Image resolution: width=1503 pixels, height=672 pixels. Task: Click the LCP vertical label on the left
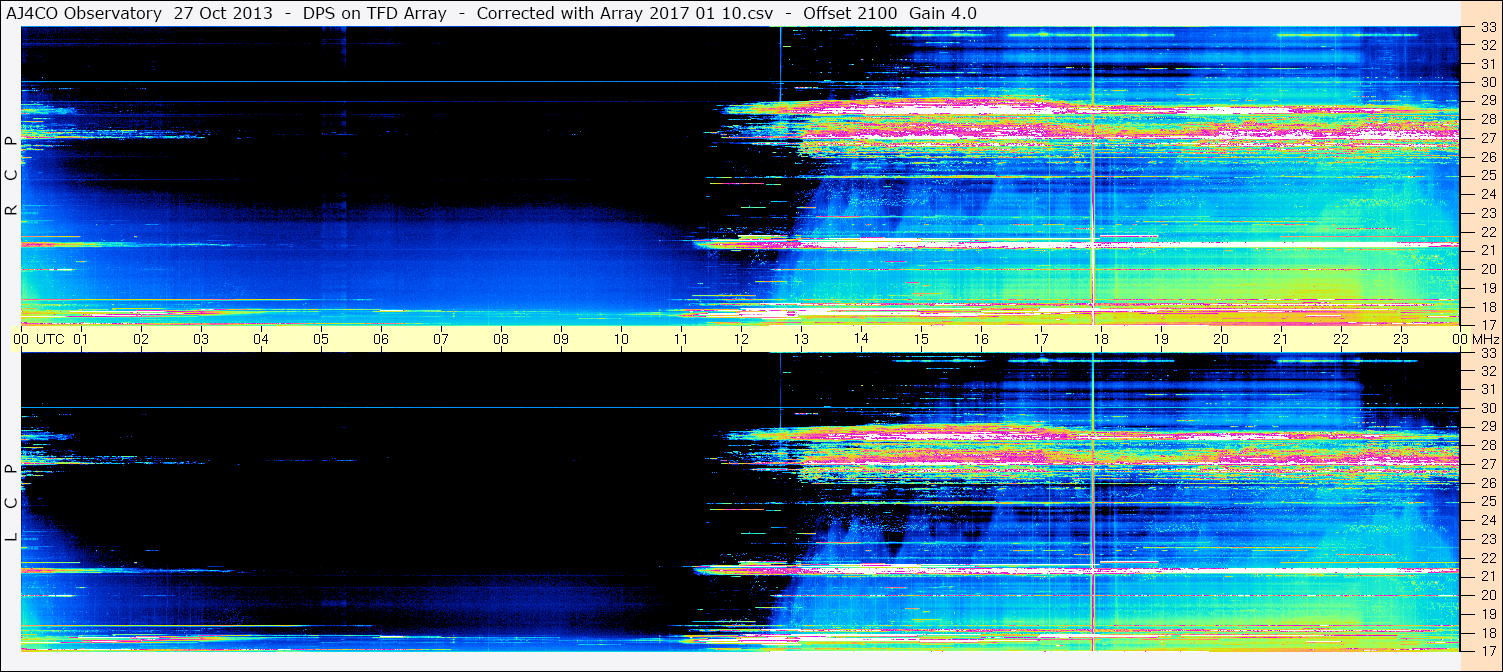point(11,503)
